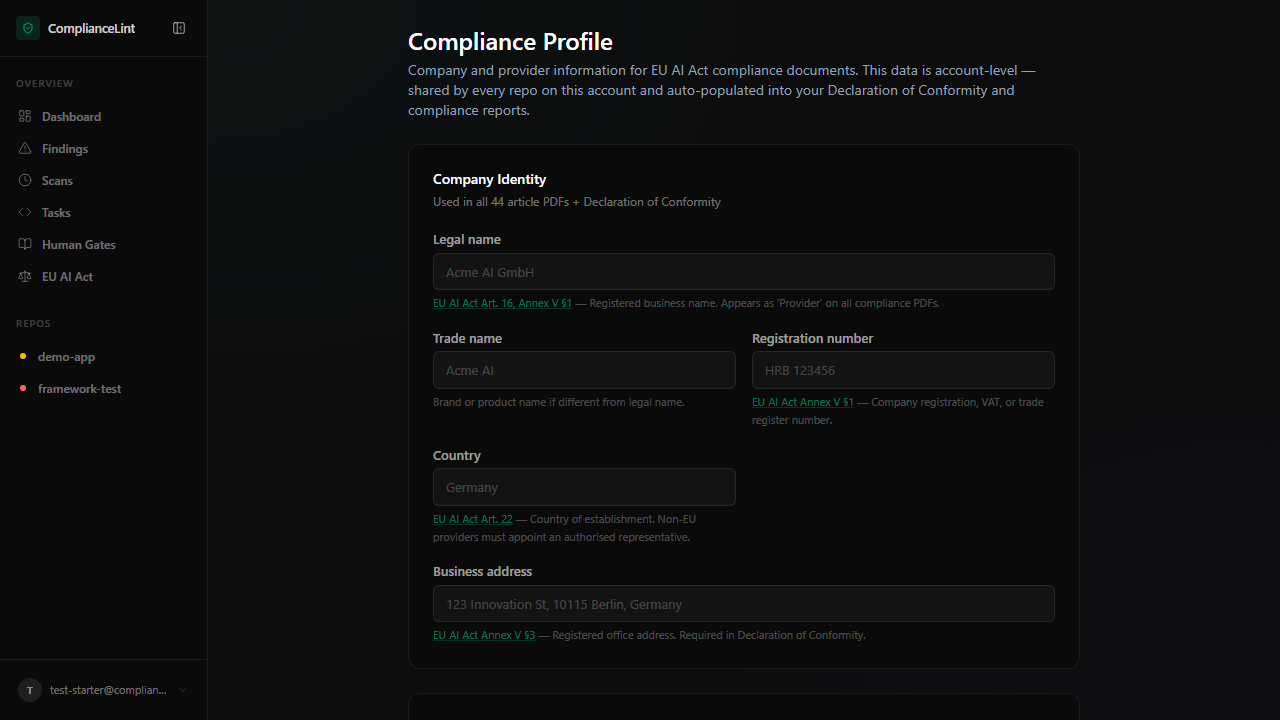Click the Business address text field
Image resolution: width=1280 pixels, height=720 pixels.
(743, 604)
